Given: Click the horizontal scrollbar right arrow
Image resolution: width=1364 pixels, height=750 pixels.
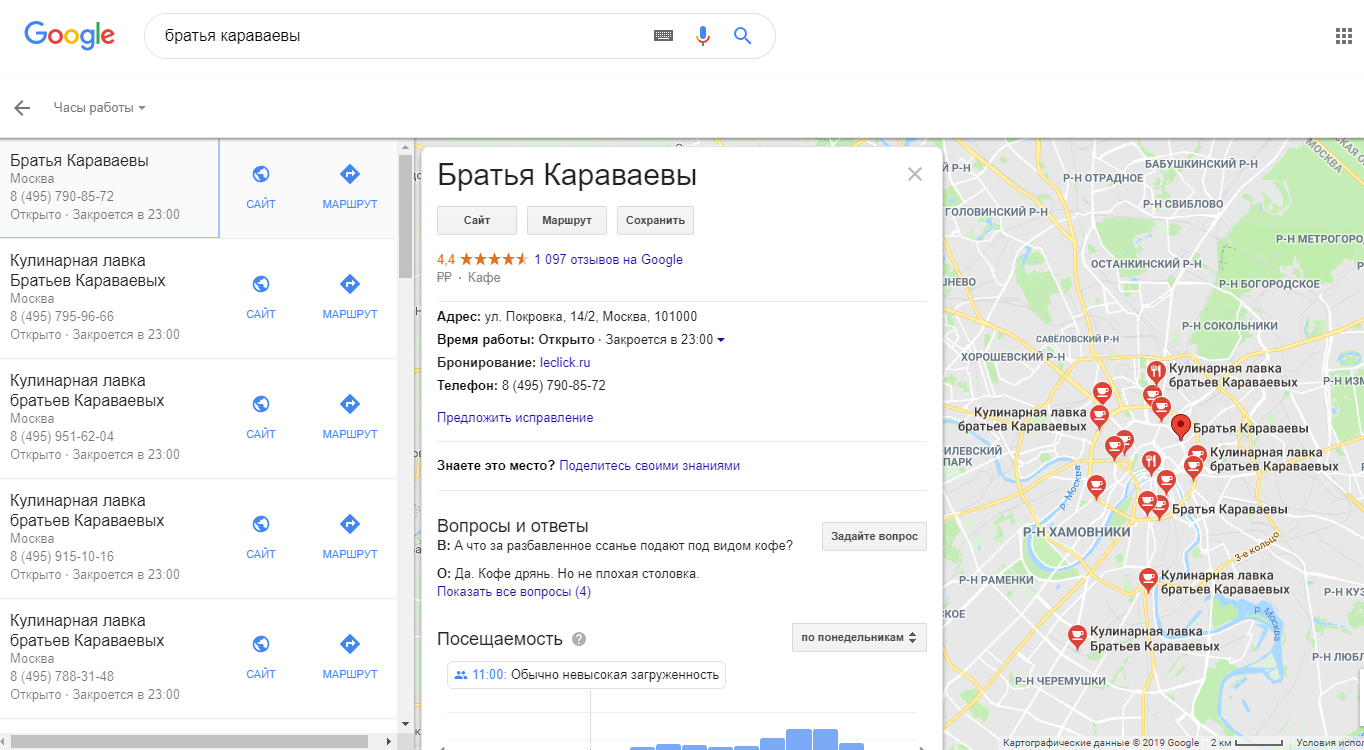Looking at the screenshot, I should tap(389, 741).
